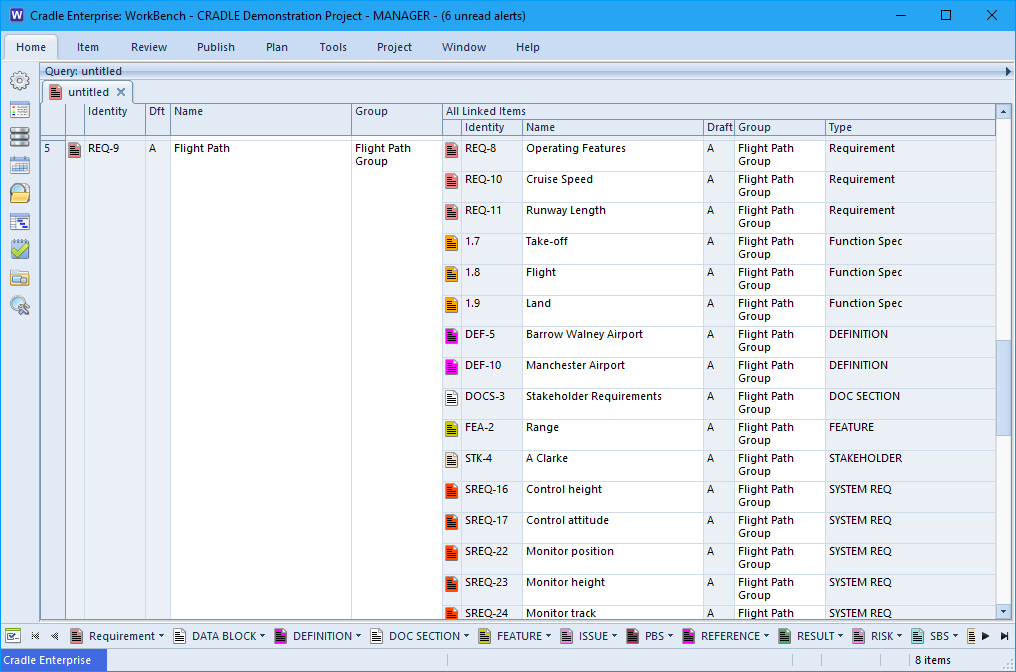The width and height of the screenshot is (1016, 672).
Task: Open the magnifier search icon in sidebar
Action: 19,305
